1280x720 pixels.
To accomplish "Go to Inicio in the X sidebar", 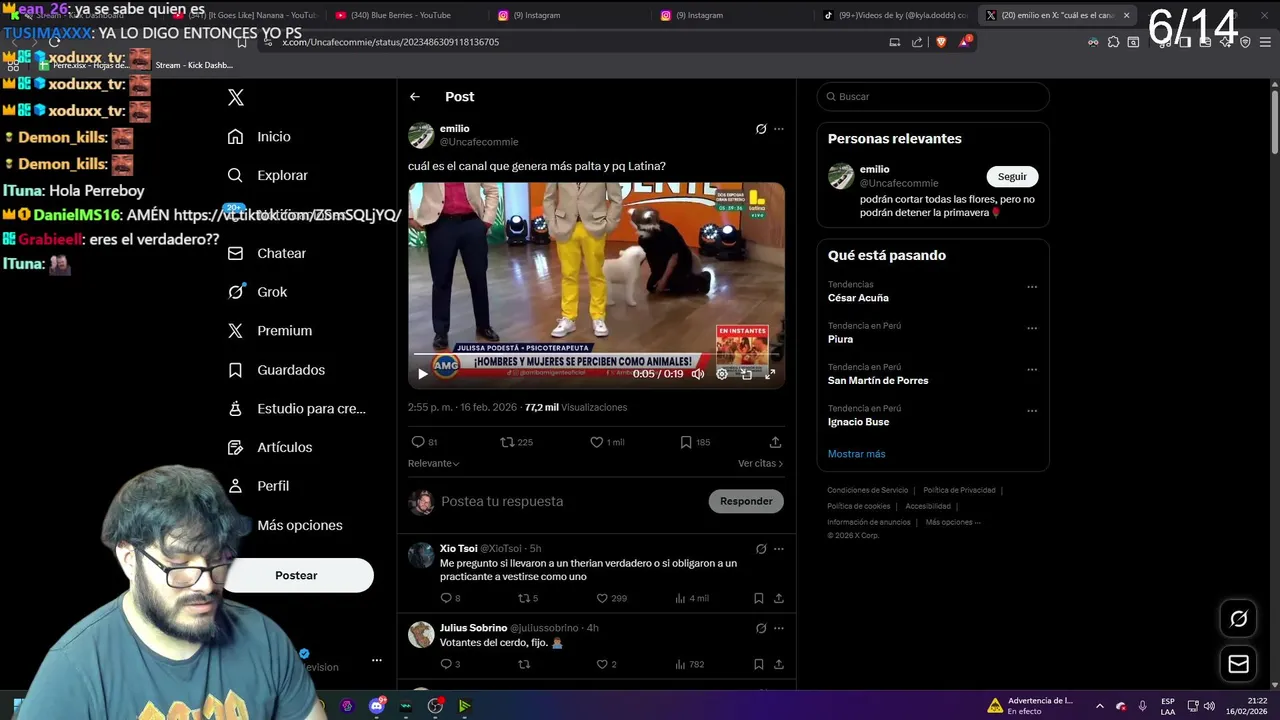I will 259,136.
